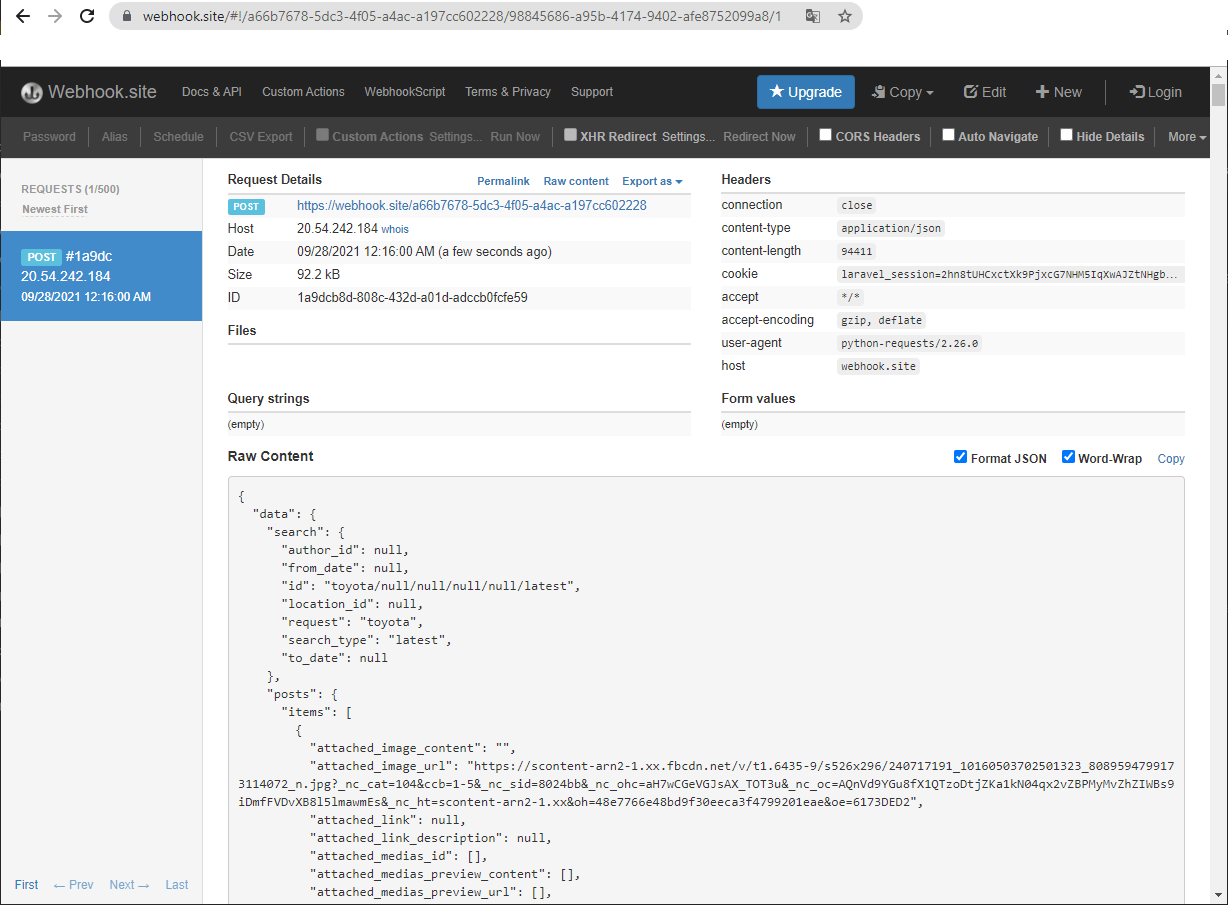1228x905 pixels.
Task: Toggle the Auto Navigate checkbox
Action: (948, 135)
